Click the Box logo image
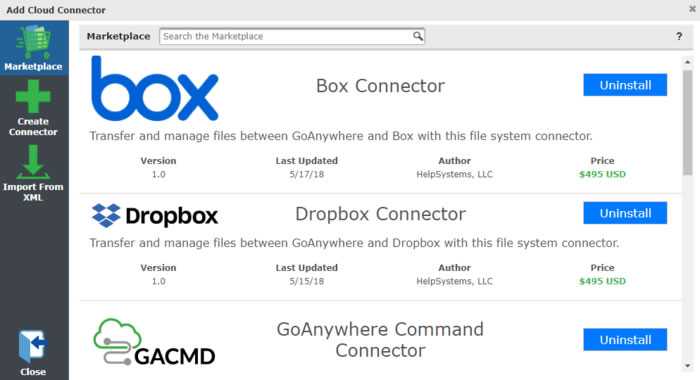The width and height of the screenshot is (700, 380). tap(154, 88)
